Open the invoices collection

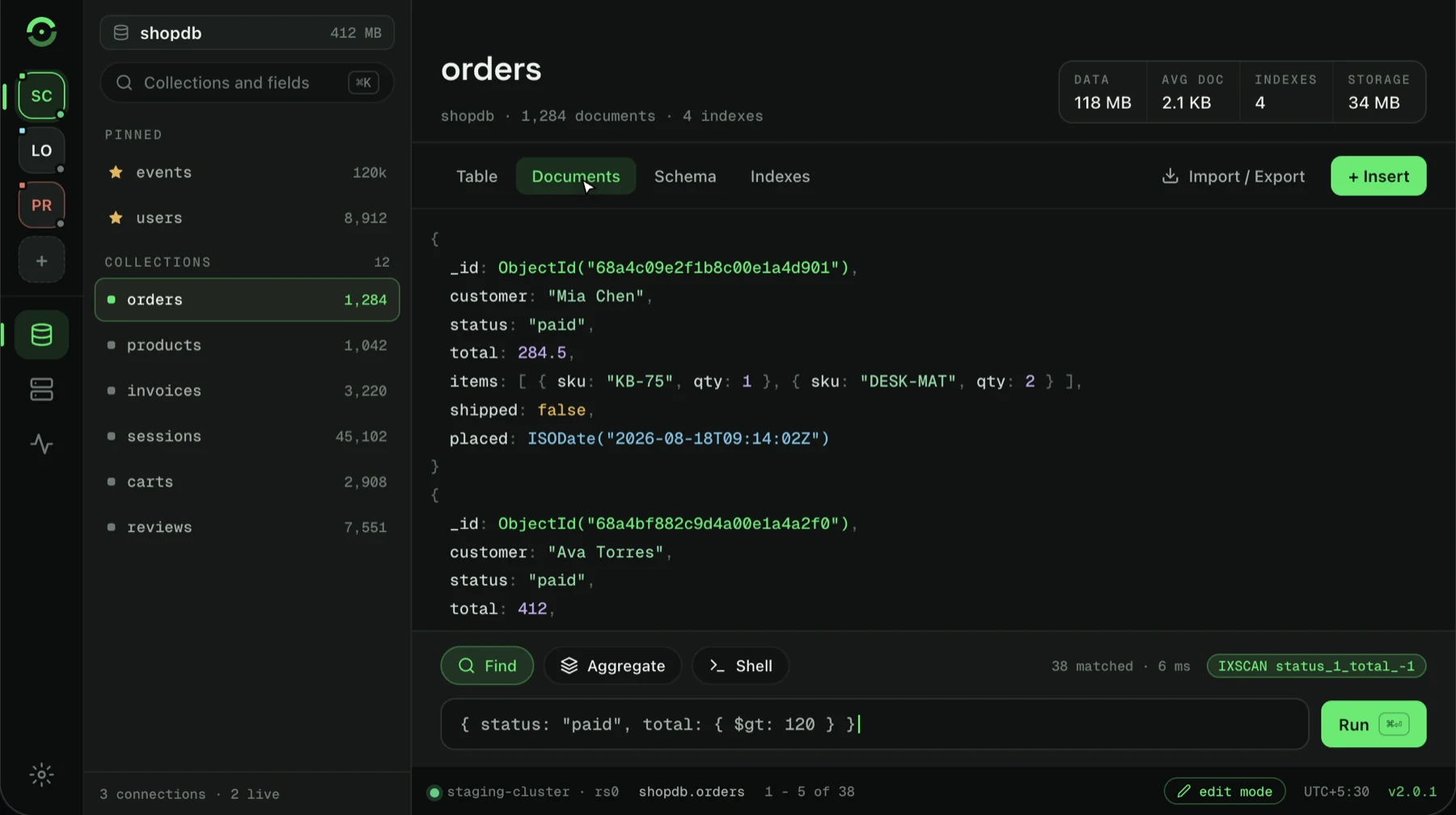tap(247, 391)
